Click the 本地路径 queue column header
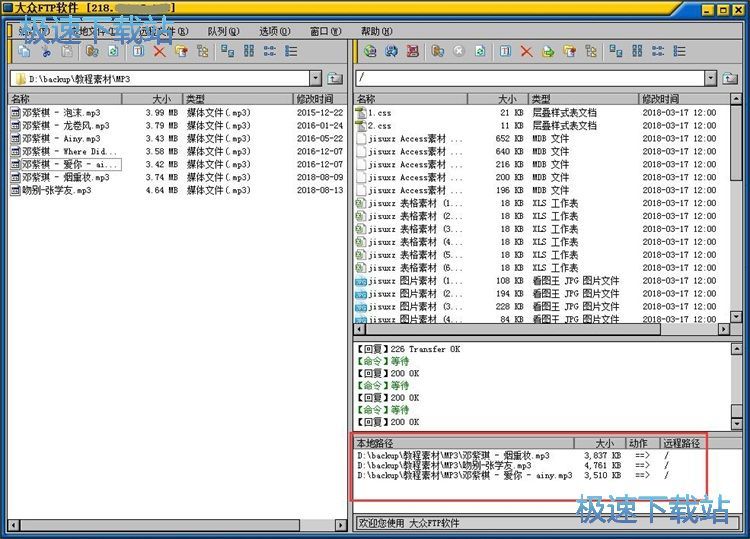The image size is (750, 539). coord(463,443)
